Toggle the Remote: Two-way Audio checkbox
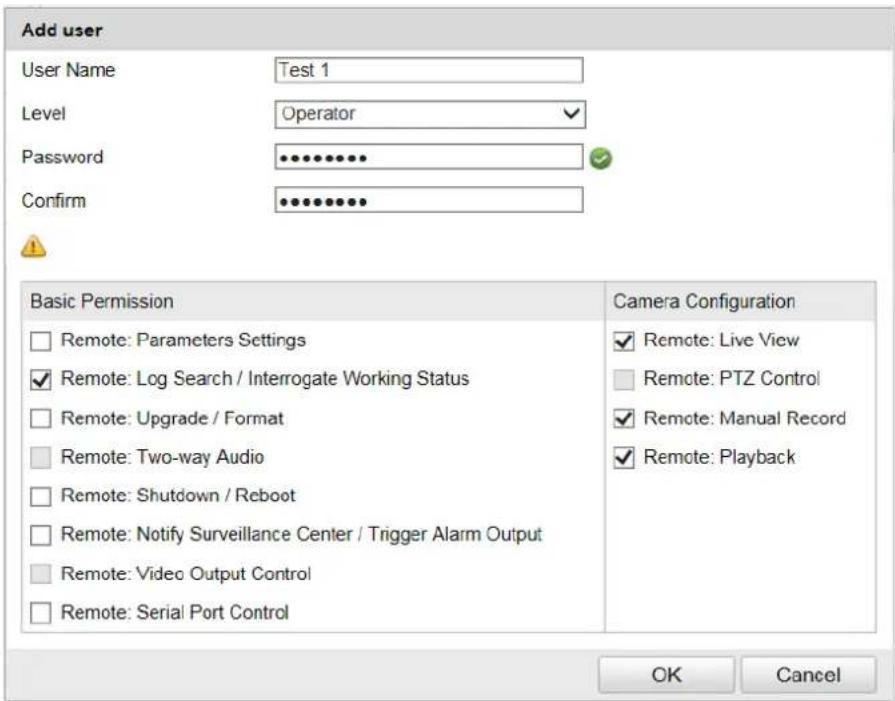Image resolution: width=895 pixels, height=701 pixels. pos(41,457)
